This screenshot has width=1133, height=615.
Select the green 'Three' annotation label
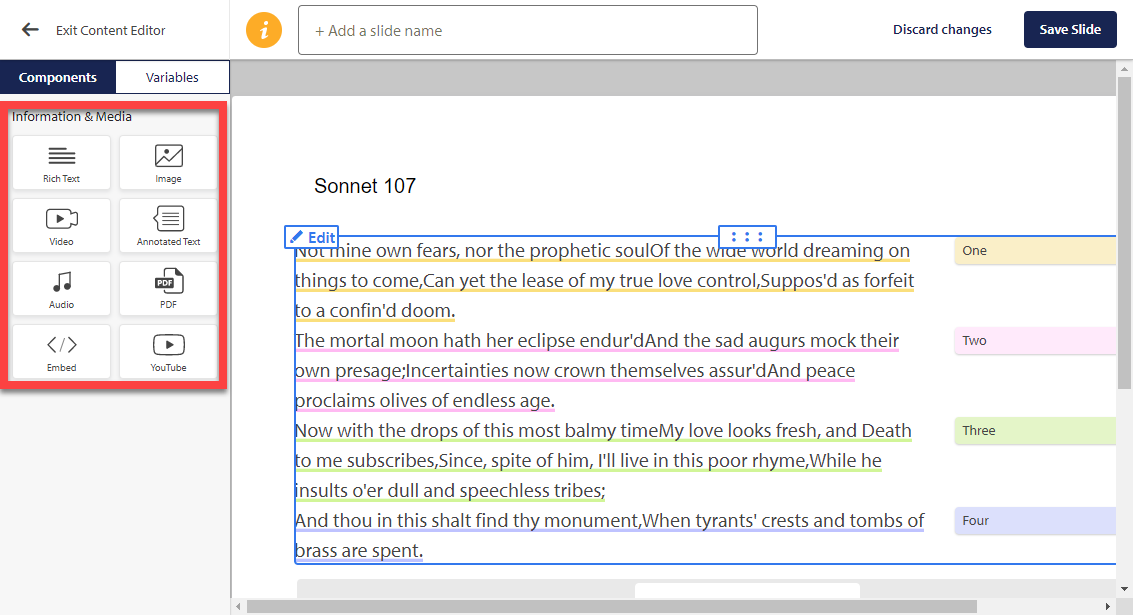[1035, 431]
